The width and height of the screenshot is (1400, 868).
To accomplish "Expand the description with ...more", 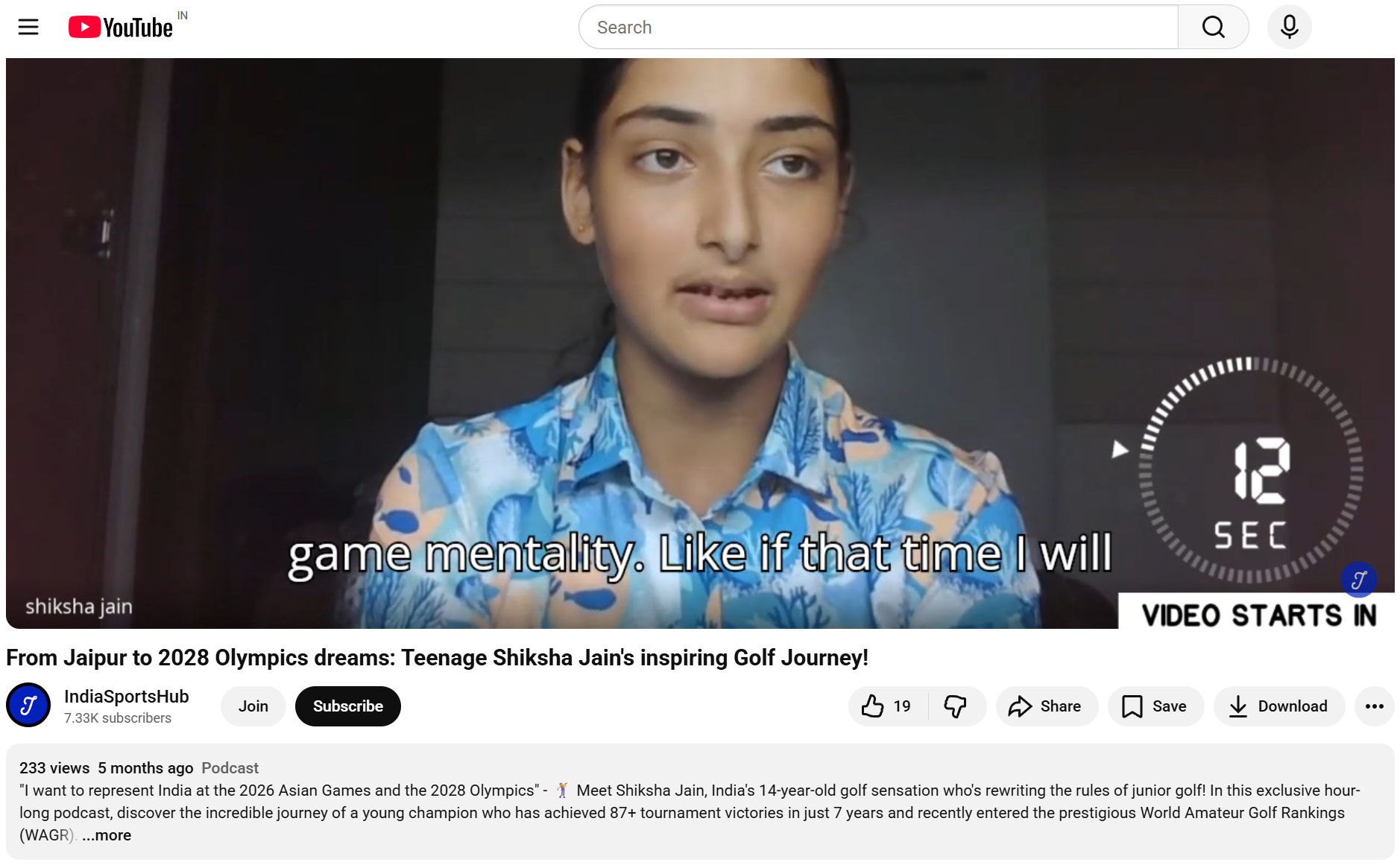I will pyautogui.click(x=106, y=835).
